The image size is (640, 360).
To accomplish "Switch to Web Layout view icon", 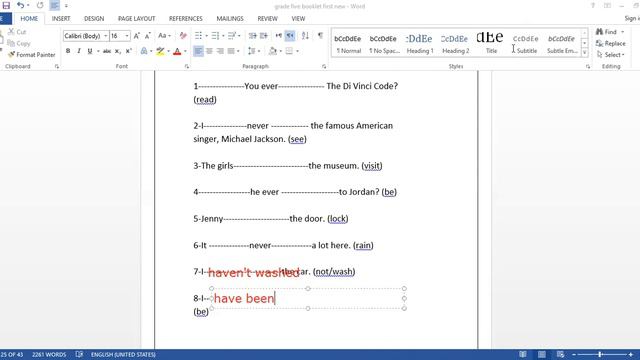I will [x=560, y=354].
